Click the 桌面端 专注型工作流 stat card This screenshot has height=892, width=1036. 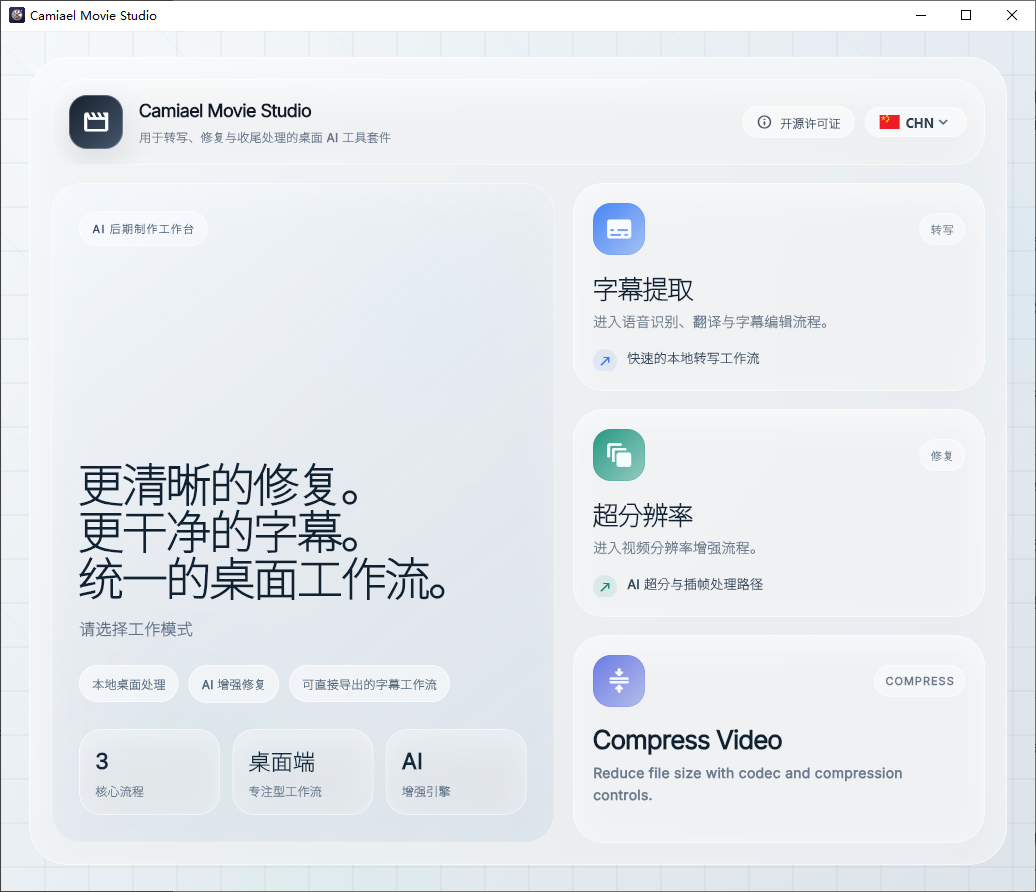pyautogui.click(x=303, y=772)
